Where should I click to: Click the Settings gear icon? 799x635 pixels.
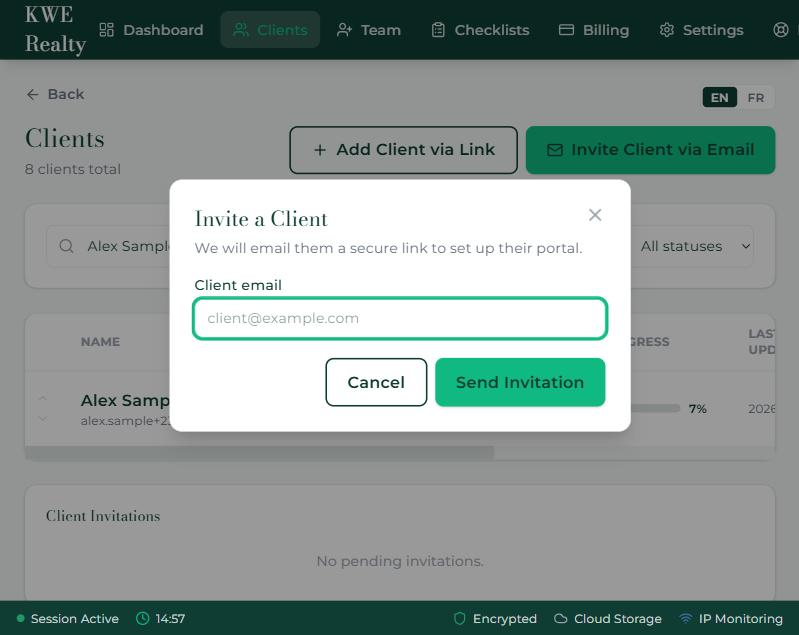coord(667,30)
